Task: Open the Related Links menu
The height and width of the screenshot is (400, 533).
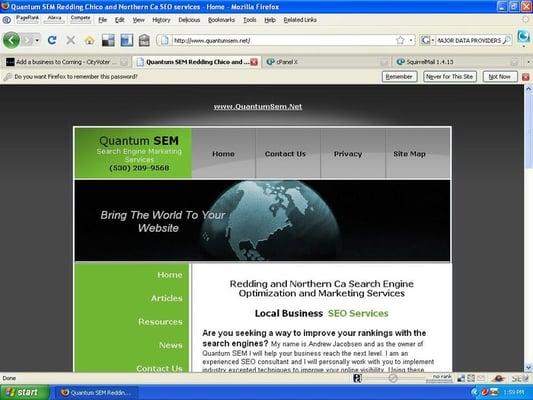Action: pyautogui.click(x=300, y=20)
